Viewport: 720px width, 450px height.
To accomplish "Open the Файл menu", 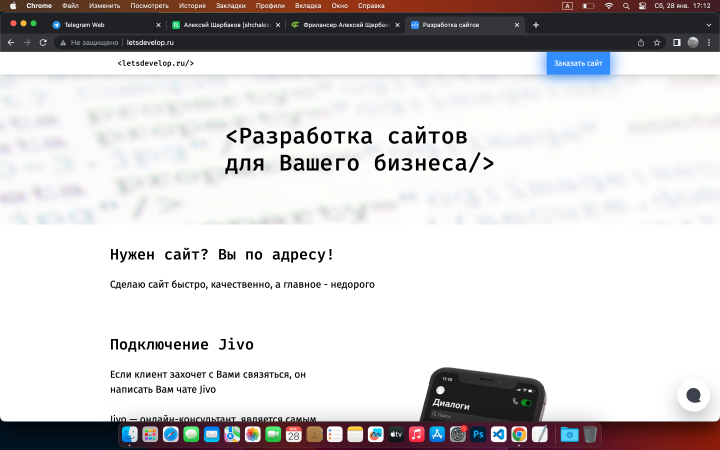I will (70, 6).
